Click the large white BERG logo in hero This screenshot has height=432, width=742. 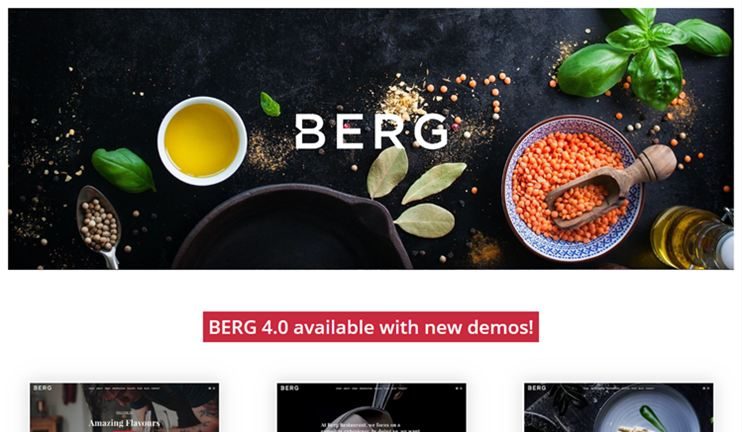coord(371,132)
